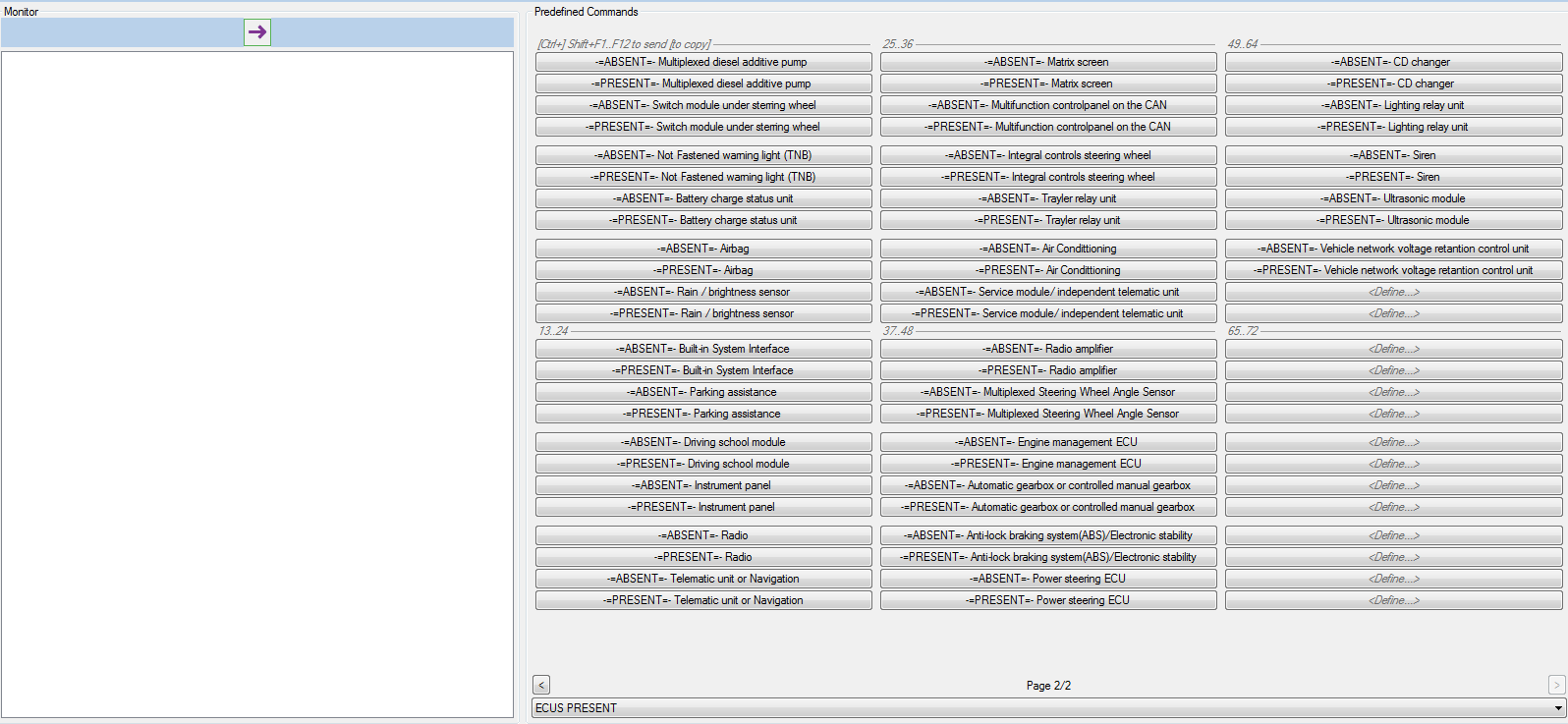Select ABSENT Built-in System Interface

(703, 349)
